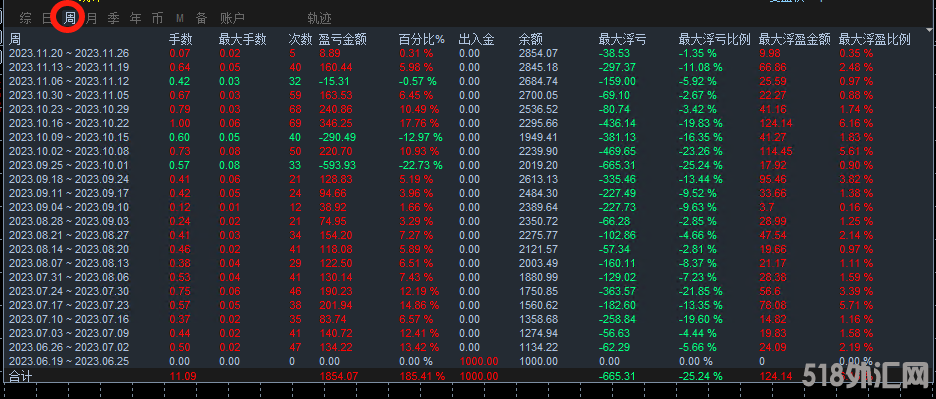Select the 2023.10.16 ~ 2023.10.22 week row
The width and height of the screenshot is (936, 399).
[x=468, y=122]
